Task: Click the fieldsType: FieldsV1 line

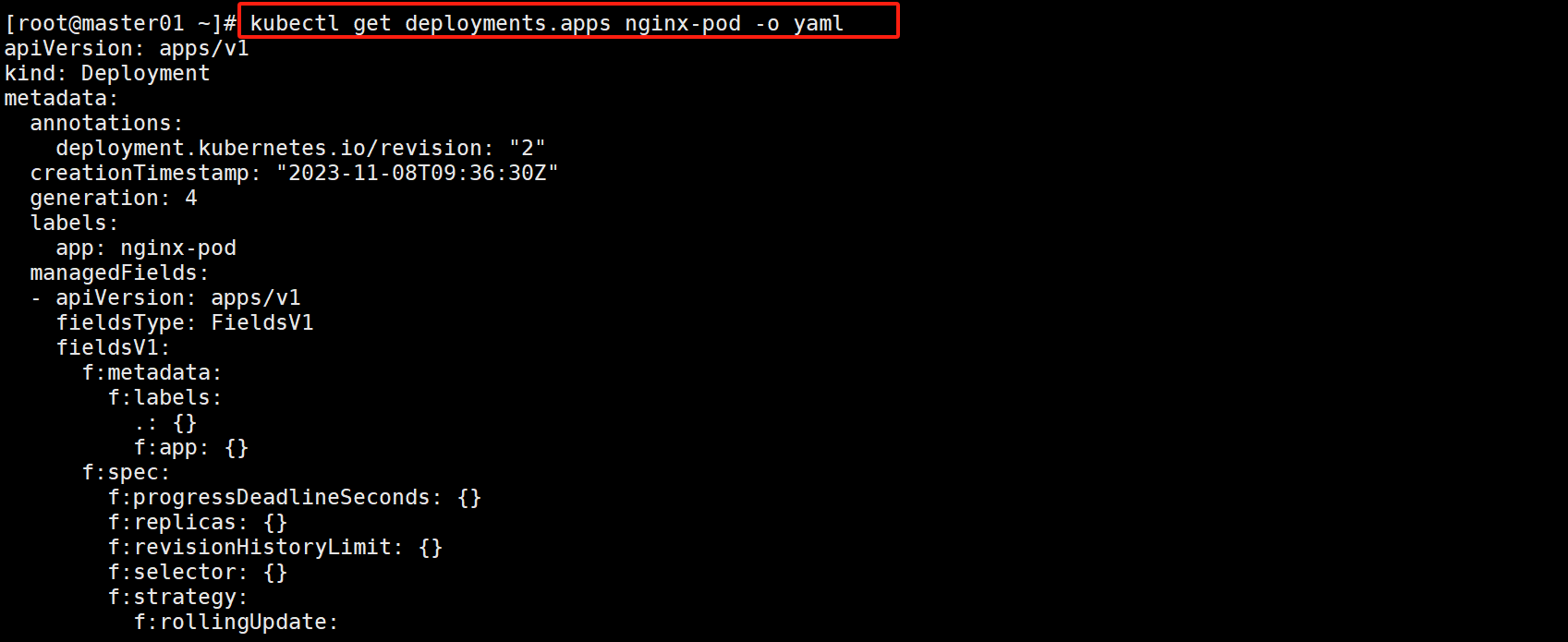Action: [185, 322]
